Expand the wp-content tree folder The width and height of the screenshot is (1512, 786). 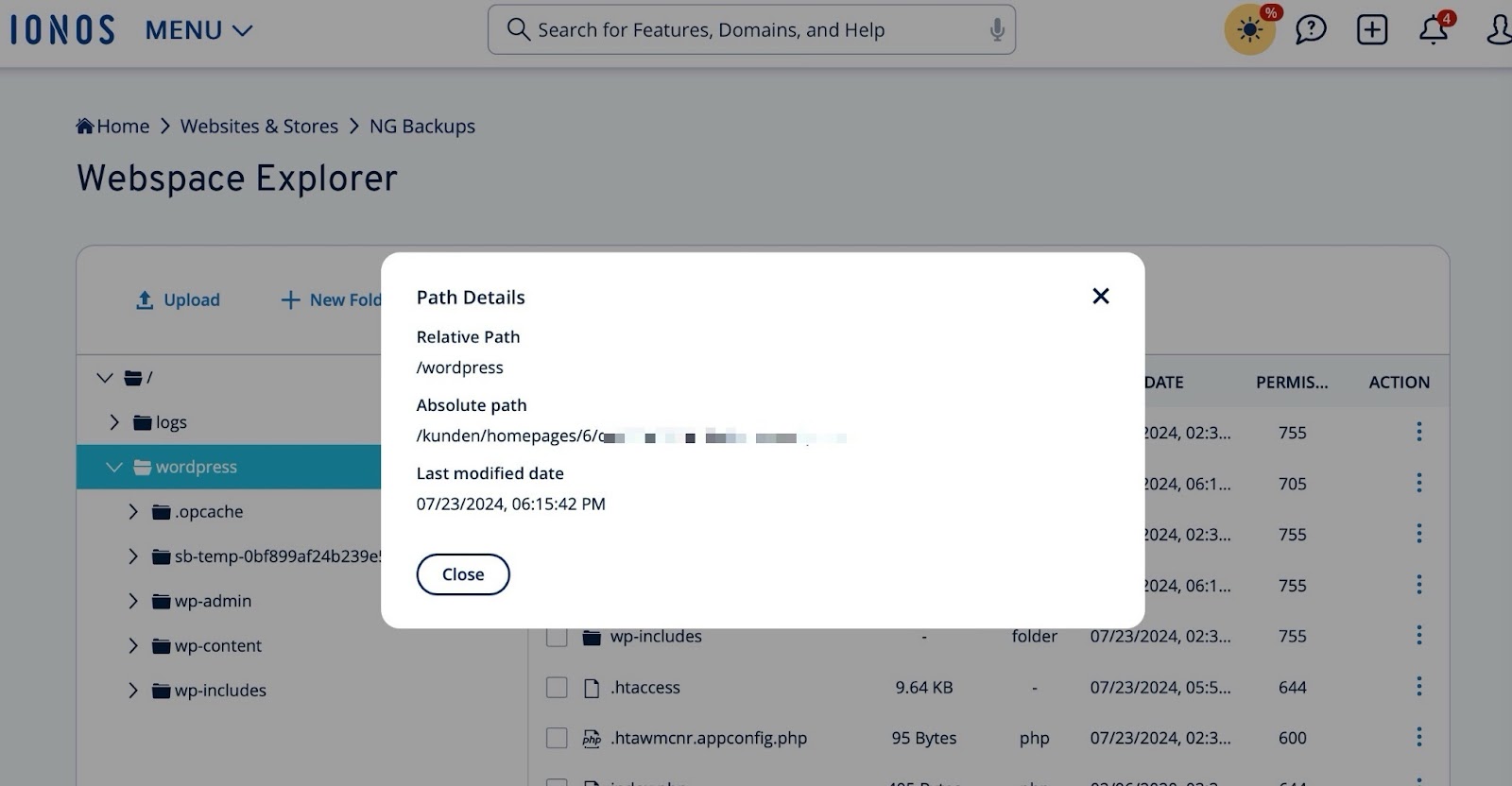tap(133, 646)
